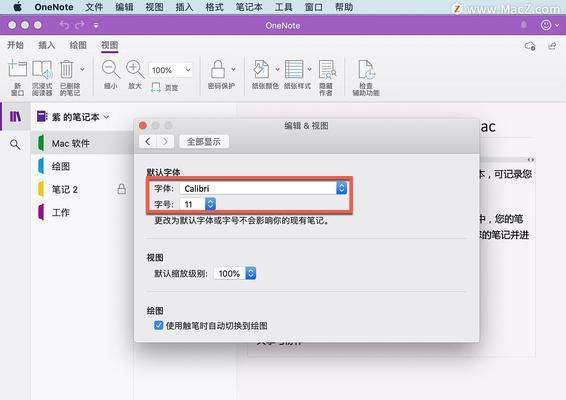Switch to the 开始 ribbon tab

[16, 45]
